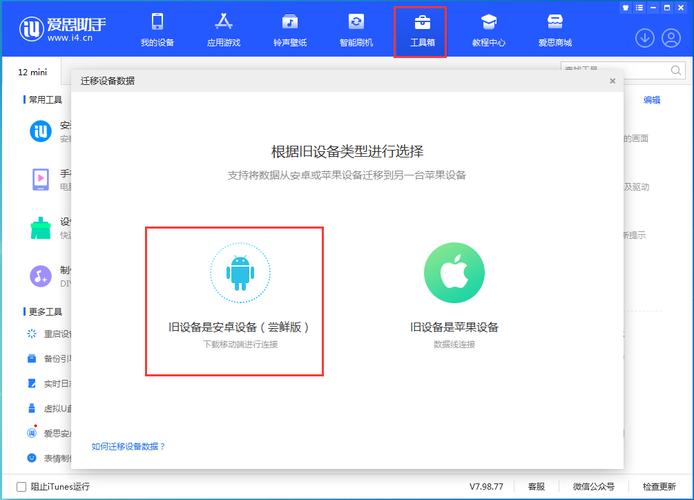This screenshot has height=500, width=694.
Task: Open 应用游戏 (Apps & Games) section
Action: point(223,30)
